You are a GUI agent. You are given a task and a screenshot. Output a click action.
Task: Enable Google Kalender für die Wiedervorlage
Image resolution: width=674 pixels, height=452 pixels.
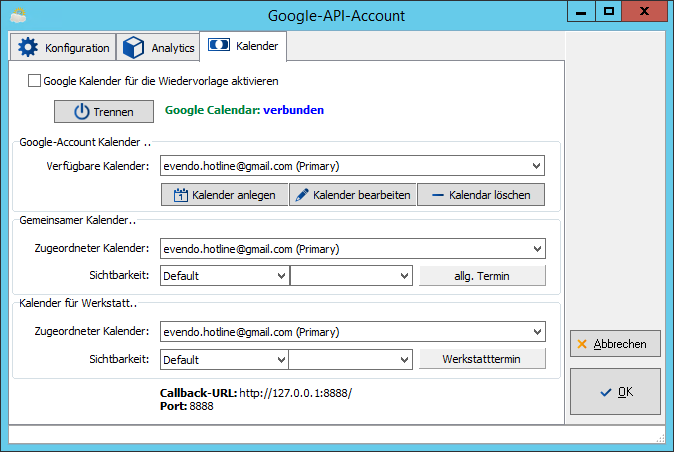(34, 81)
